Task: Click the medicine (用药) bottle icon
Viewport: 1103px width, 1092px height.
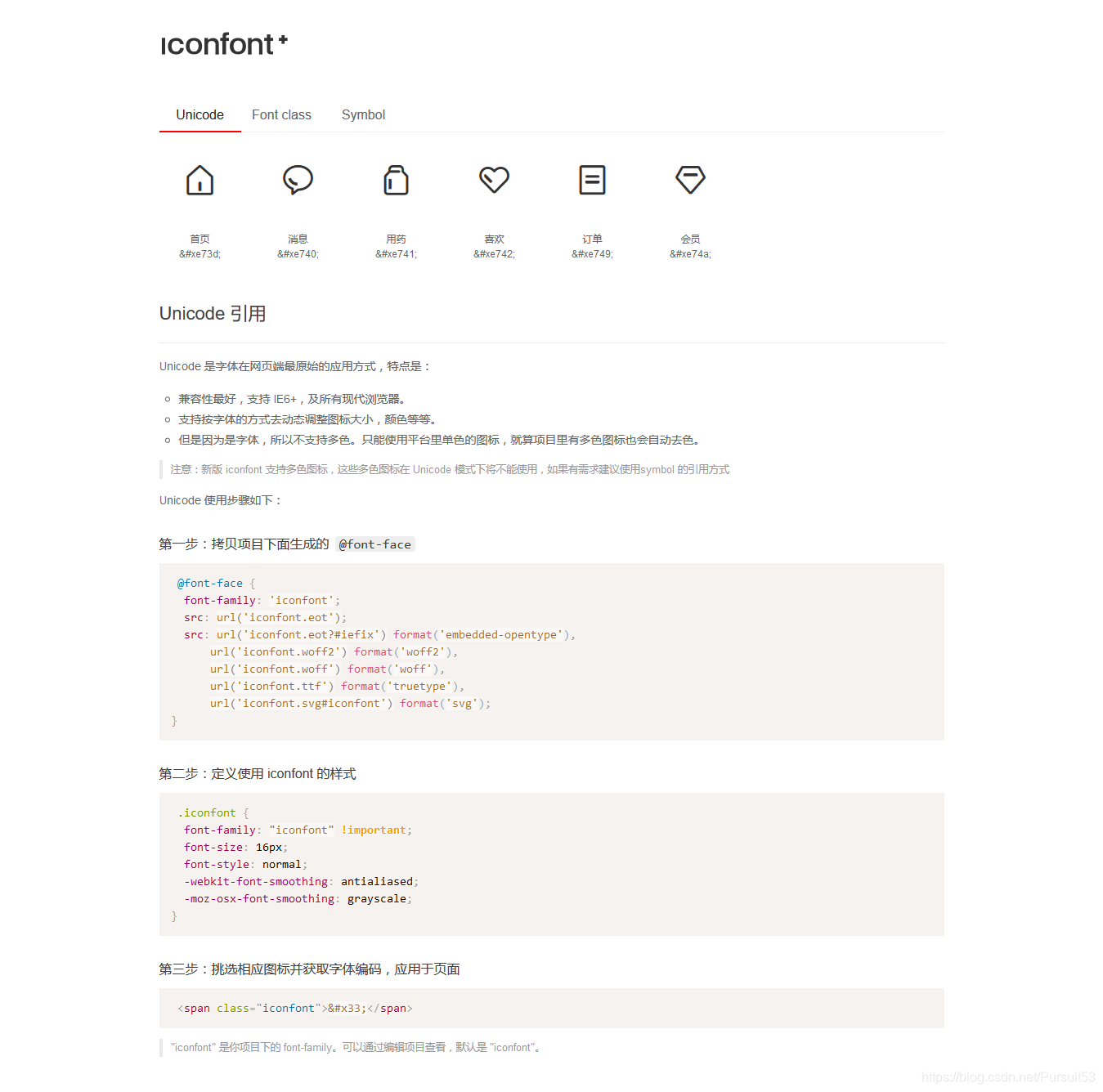Action: click(x=396, y=180)
